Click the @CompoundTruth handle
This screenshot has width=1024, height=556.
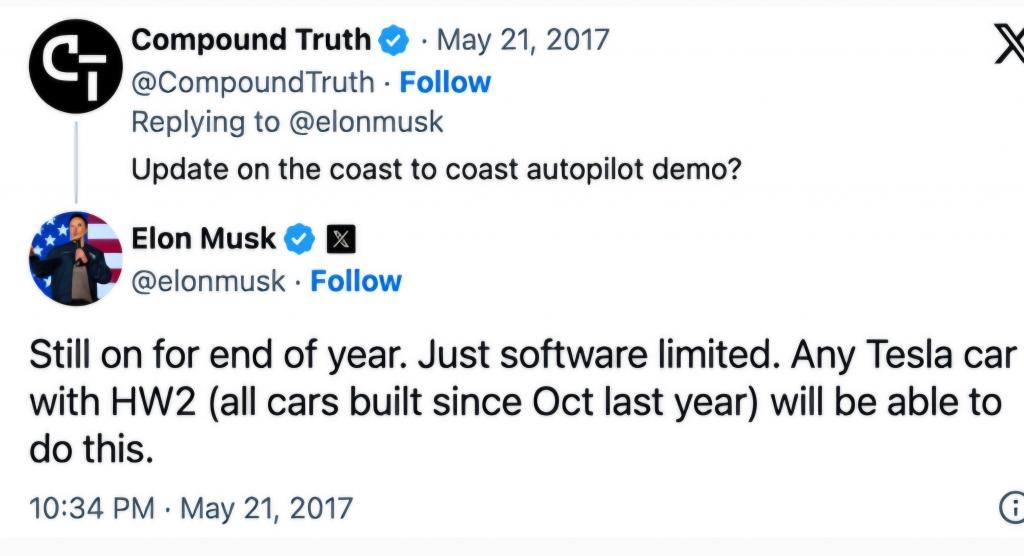254,82
